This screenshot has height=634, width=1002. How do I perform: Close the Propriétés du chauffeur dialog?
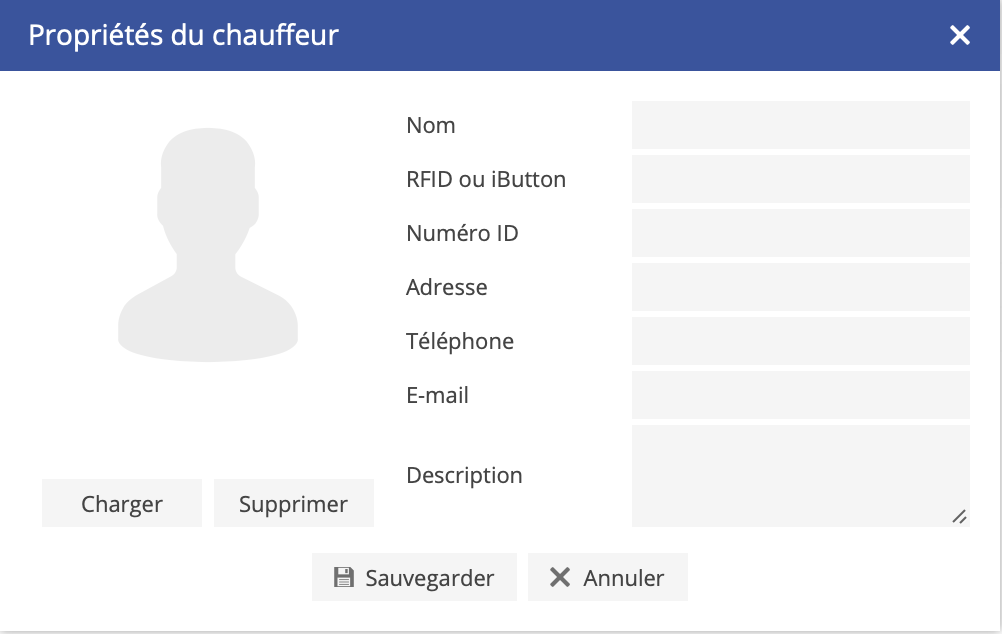(960, 36)
